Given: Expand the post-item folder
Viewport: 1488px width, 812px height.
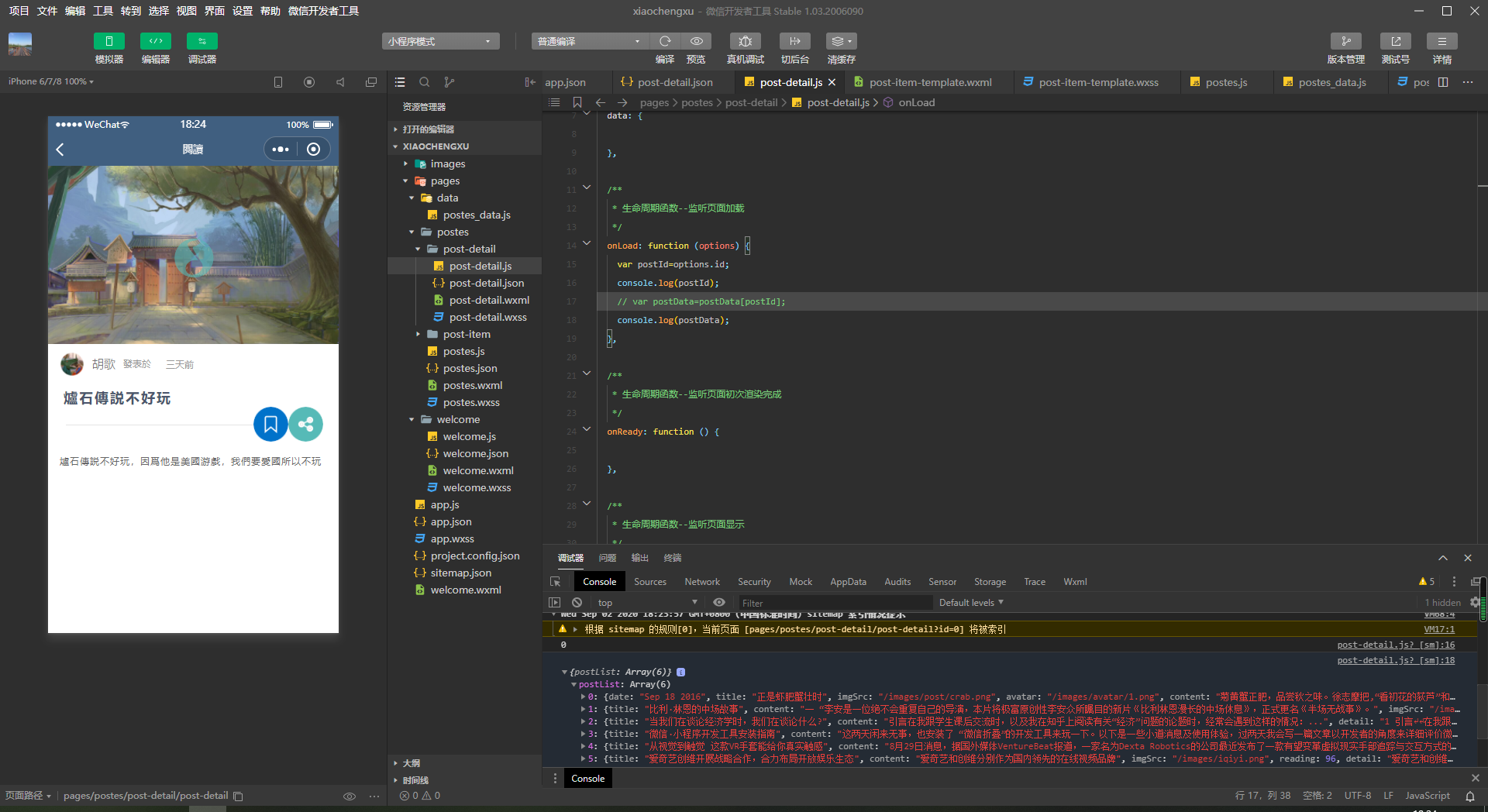Looking at the screenshot, I should [x=418, y=335].
